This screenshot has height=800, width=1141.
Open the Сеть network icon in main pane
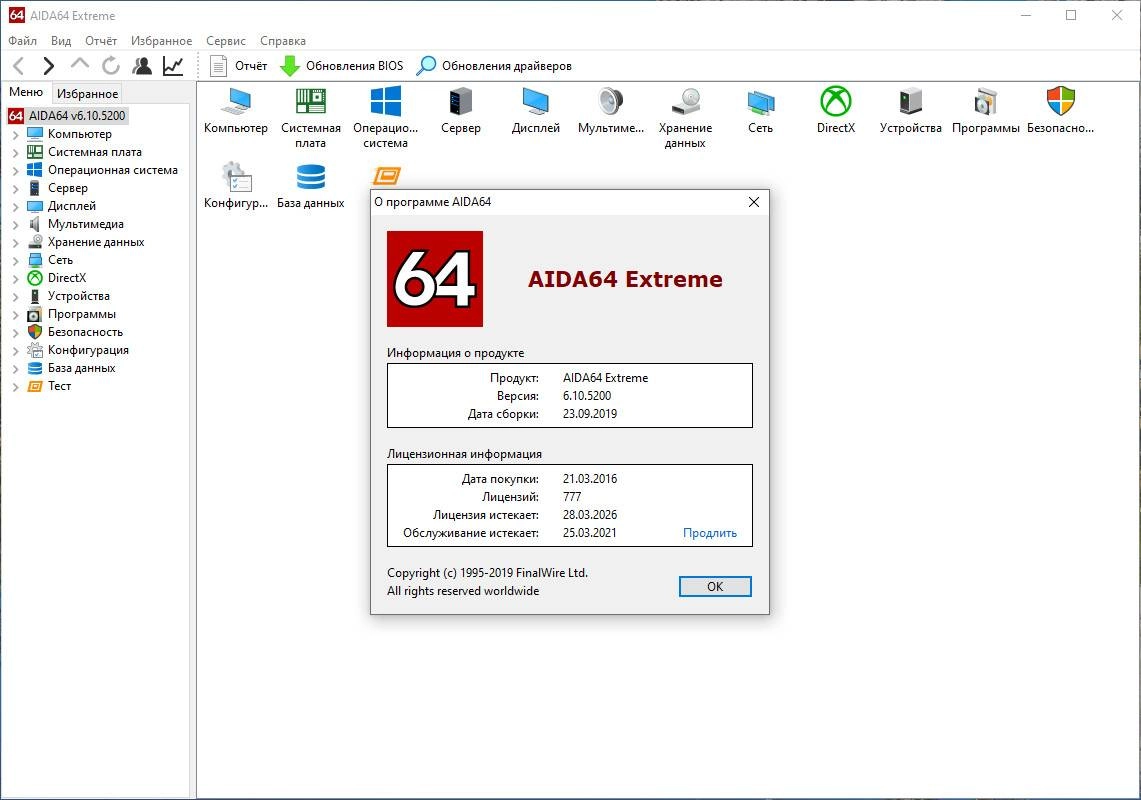coord(760,111)
